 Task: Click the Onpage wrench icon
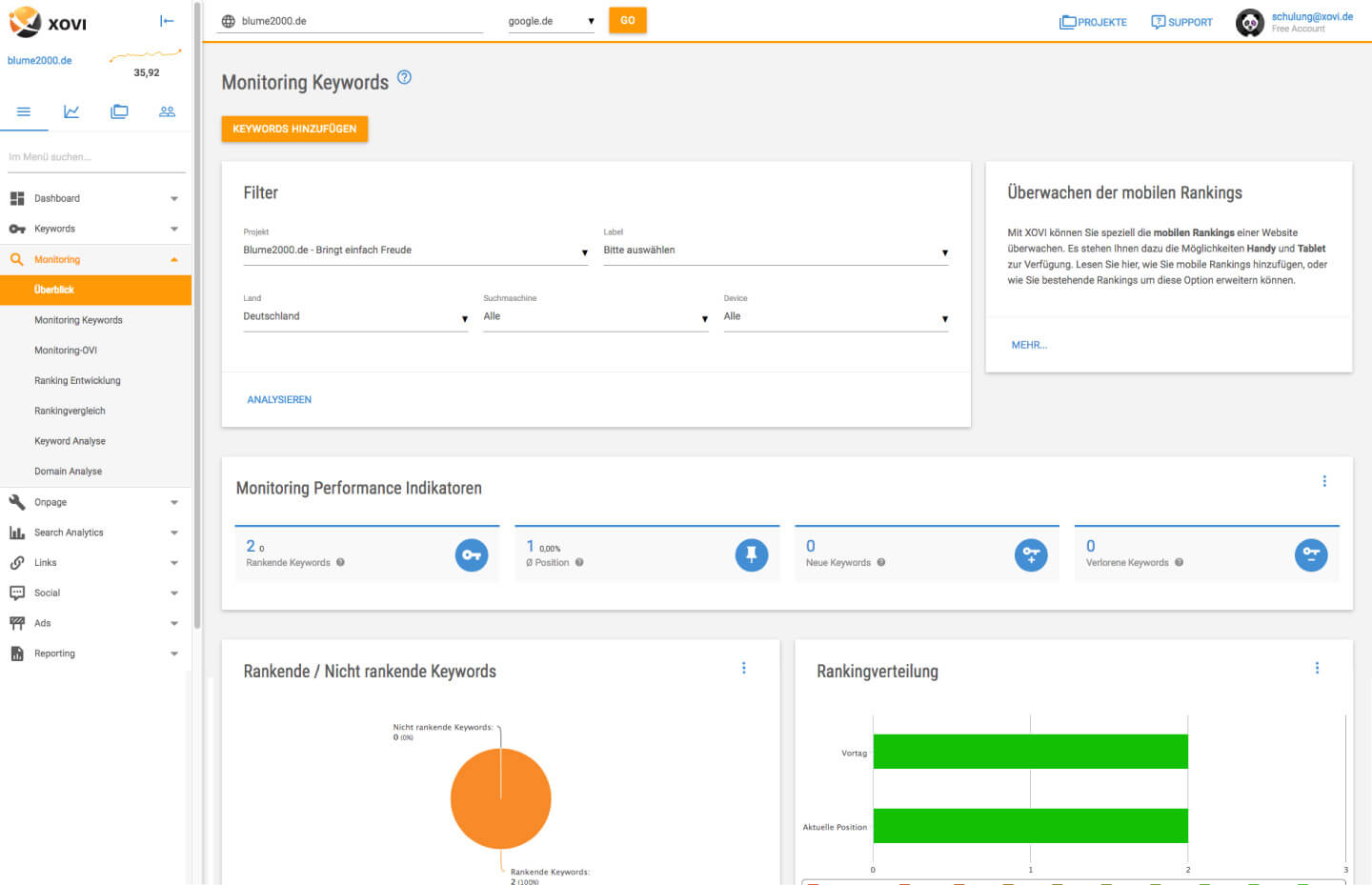[x=17, y=502]
